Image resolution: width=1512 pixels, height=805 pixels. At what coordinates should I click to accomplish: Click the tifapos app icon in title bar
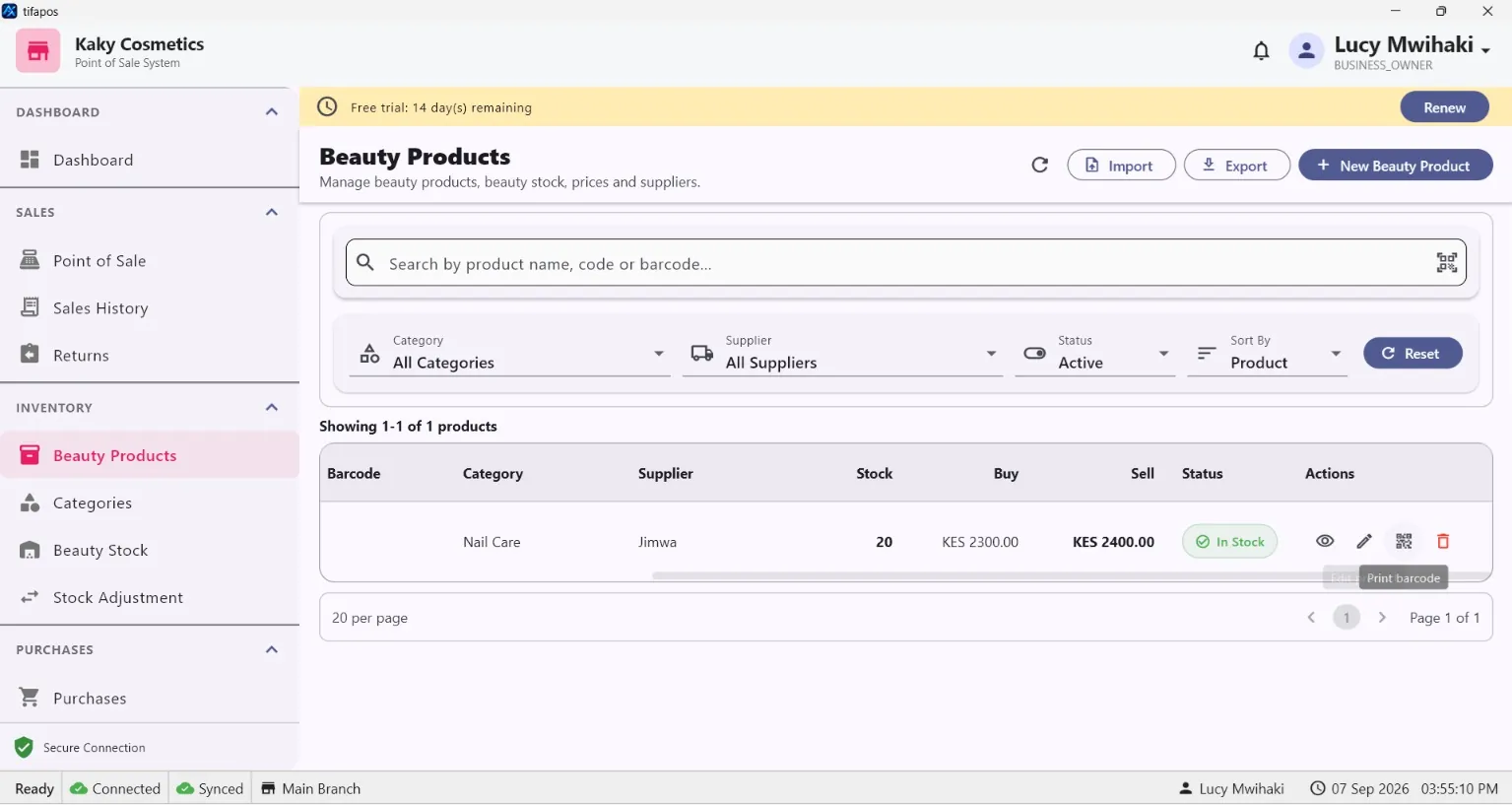[x=10, y=11]
